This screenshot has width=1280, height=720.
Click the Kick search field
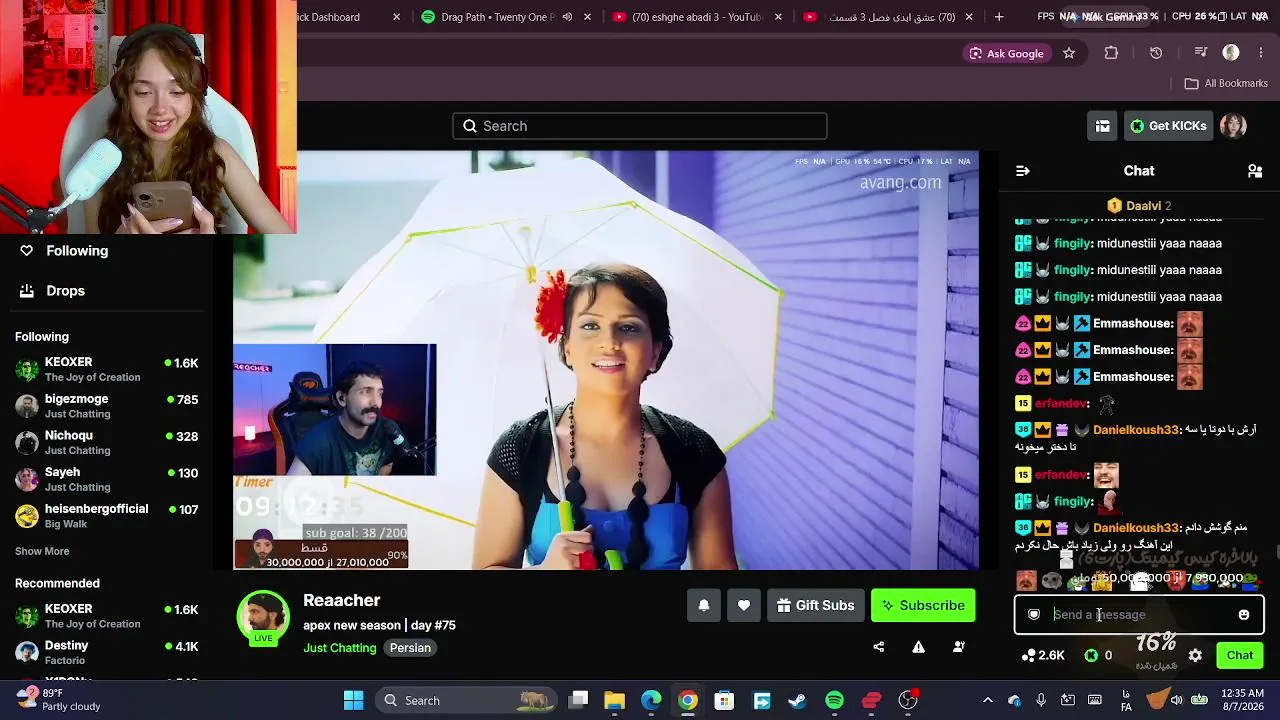[640, 126]
